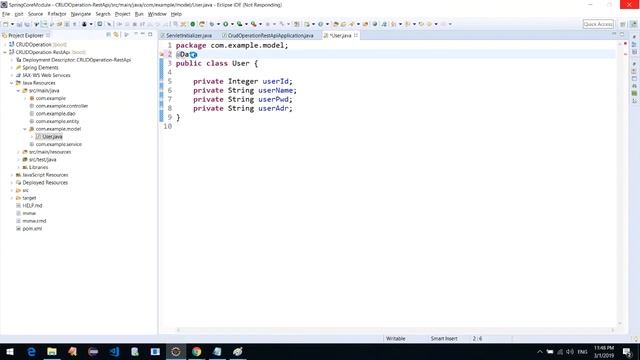Collapse the src/main/java folder

tap(18, 91)
